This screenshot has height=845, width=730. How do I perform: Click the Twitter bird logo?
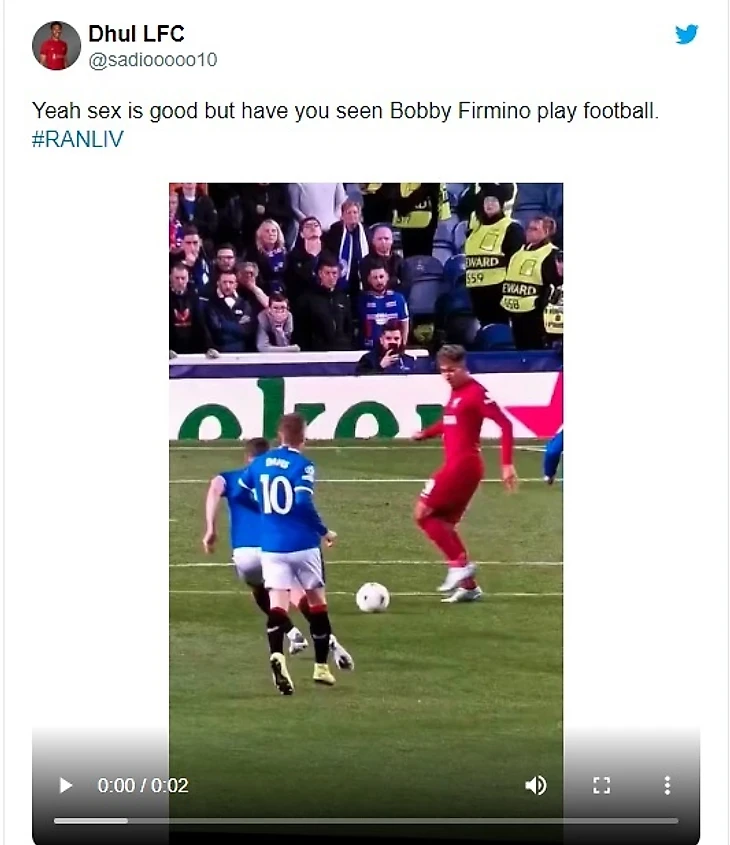pyautogui.click(x=686, y=34)
